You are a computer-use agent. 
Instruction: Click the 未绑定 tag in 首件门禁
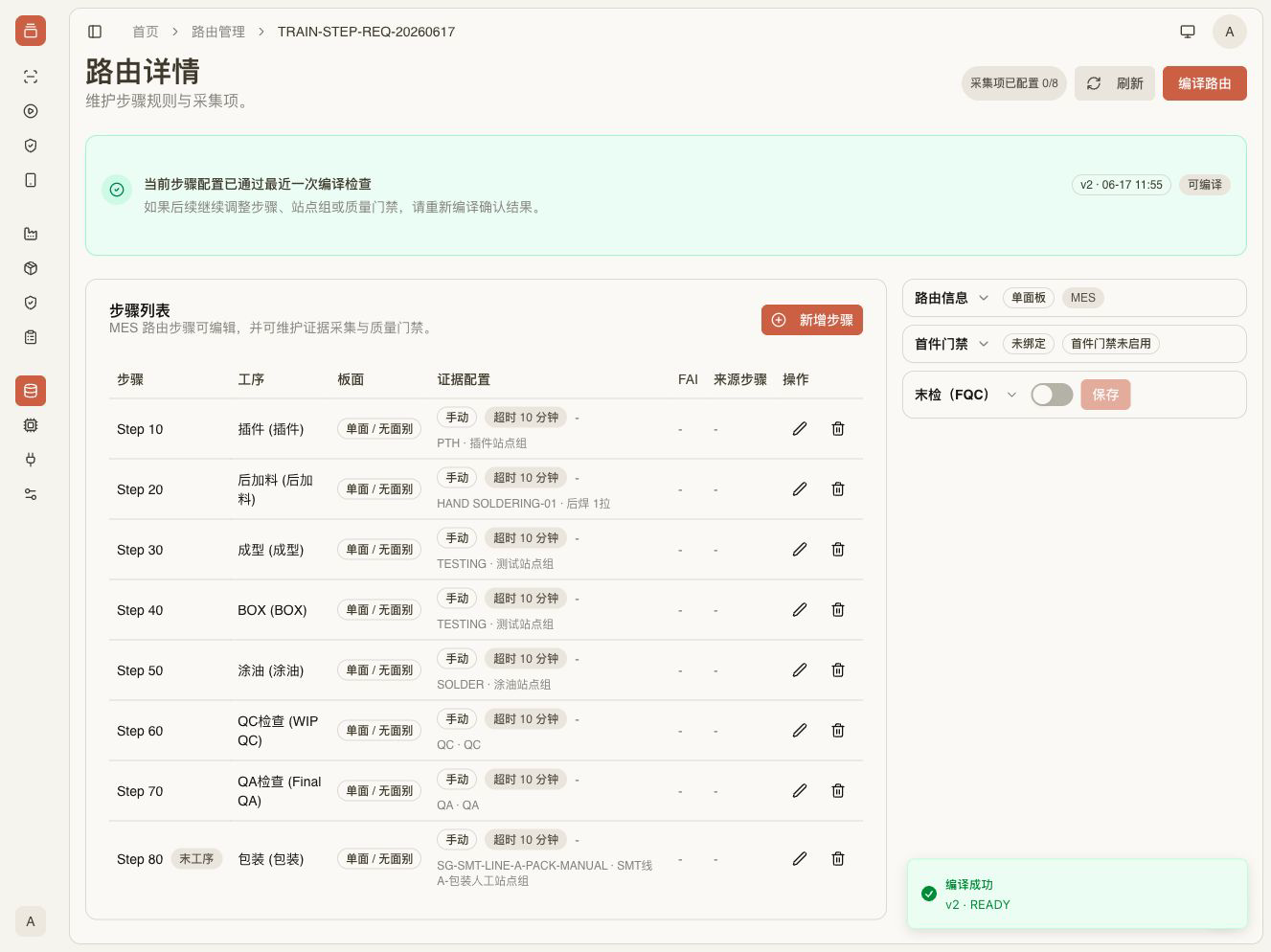click(1029, 344)
